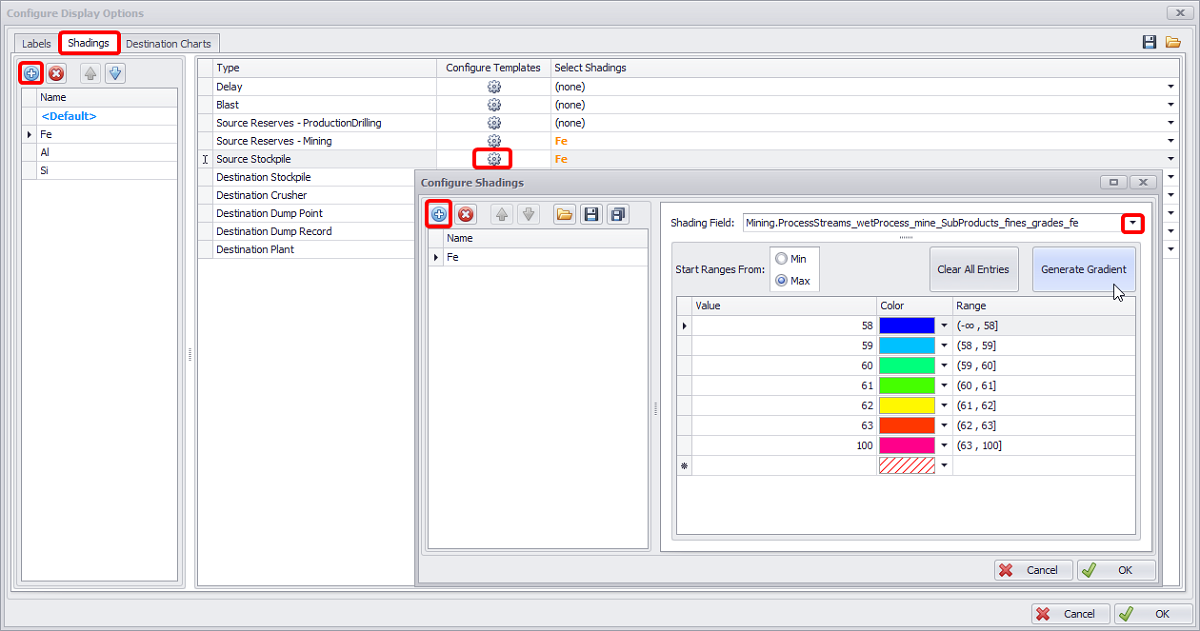This screenshot has height=631, width=1200.
Task: Add new entry in Configure Shadings dialog
Action: pyautogui.click(x=439, y=214)
